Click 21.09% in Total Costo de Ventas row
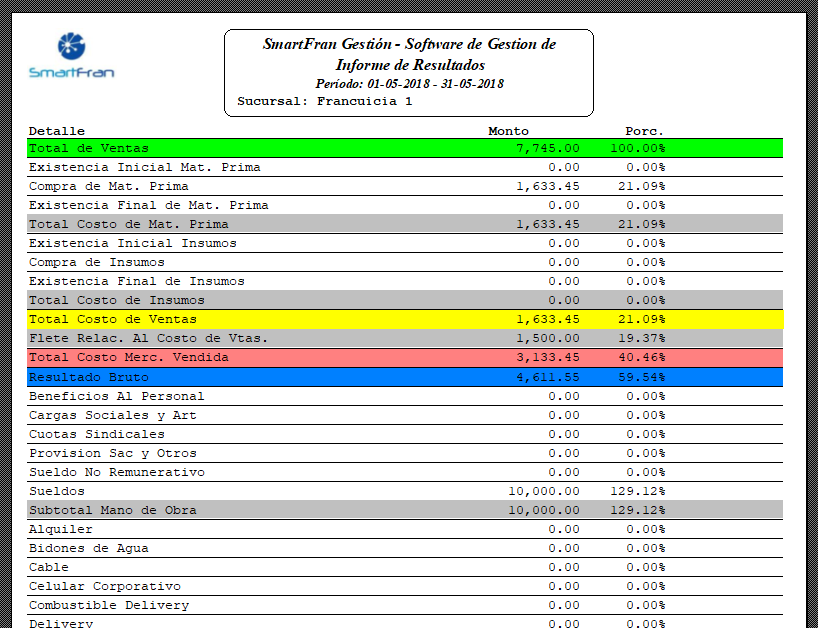Screen dimensions: 818x628 [642, 319]
